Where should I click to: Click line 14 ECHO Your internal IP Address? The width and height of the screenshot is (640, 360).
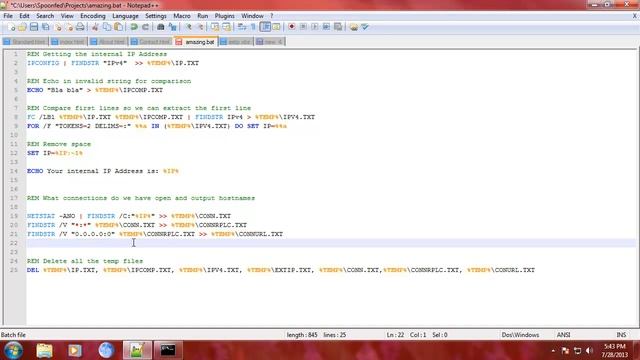coord(103,171)
